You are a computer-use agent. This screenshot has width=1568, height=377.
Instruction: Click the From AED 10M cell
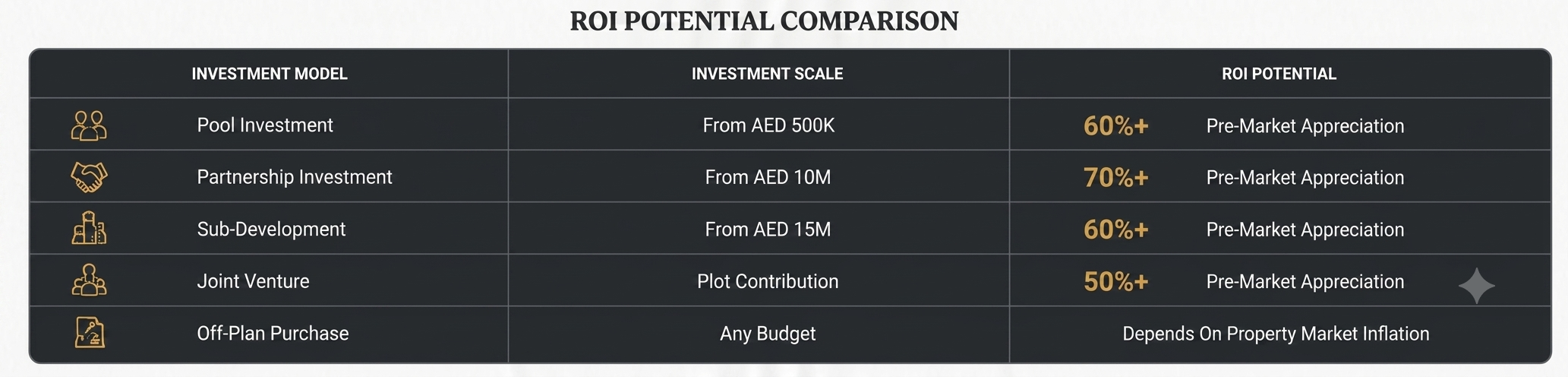coord(768,177)
